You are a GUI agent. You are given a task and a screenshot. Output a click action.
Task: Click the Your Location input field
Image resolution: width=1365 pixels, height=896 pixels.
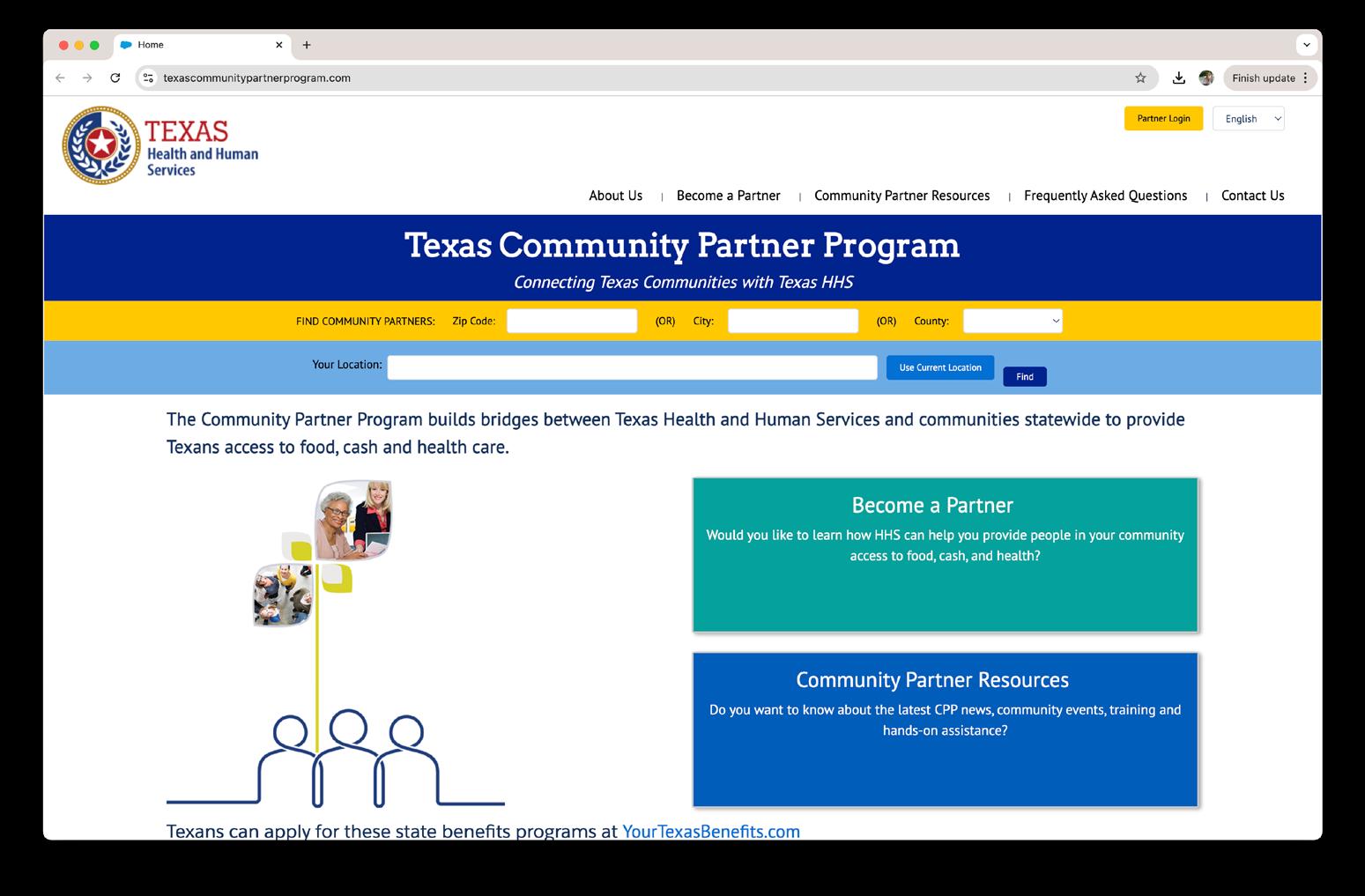click(632, 367)
